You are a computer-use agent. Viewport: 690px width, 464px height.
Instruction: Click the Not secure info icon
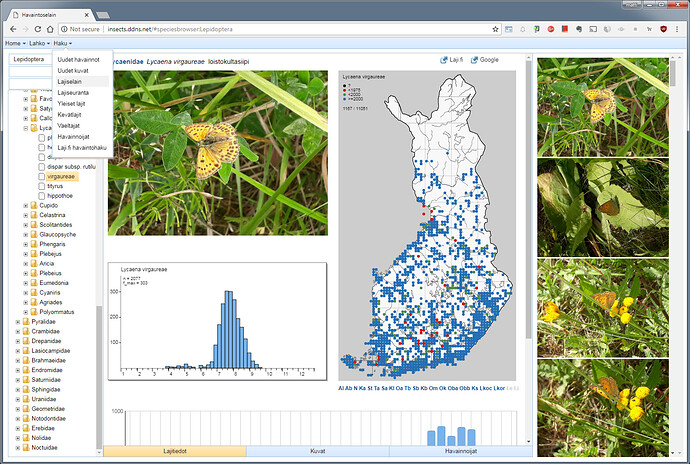(x=64, y=29)
